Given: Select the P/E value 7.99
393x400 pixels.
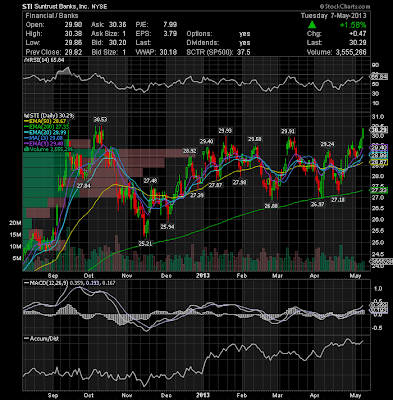Looking at the screenshot, I should tap(170, 25).
